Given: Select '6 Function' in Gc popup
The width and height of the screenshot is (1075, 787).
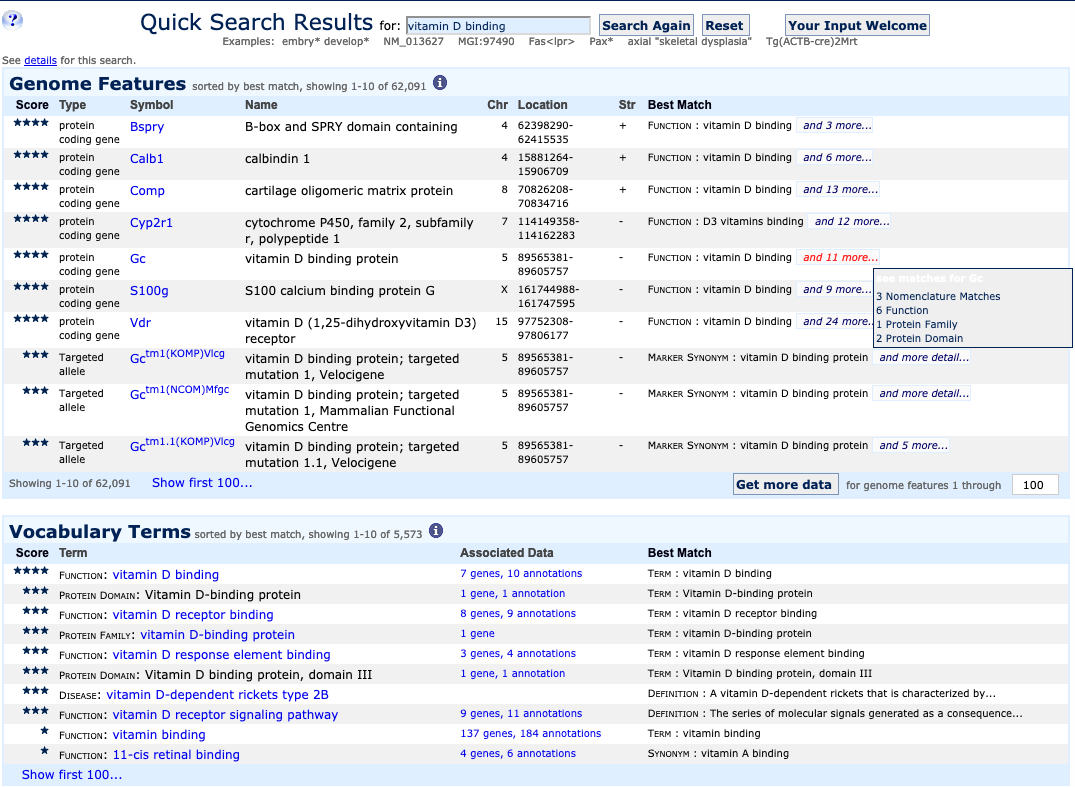Looking at the screenshot, I should coord(902,311).
